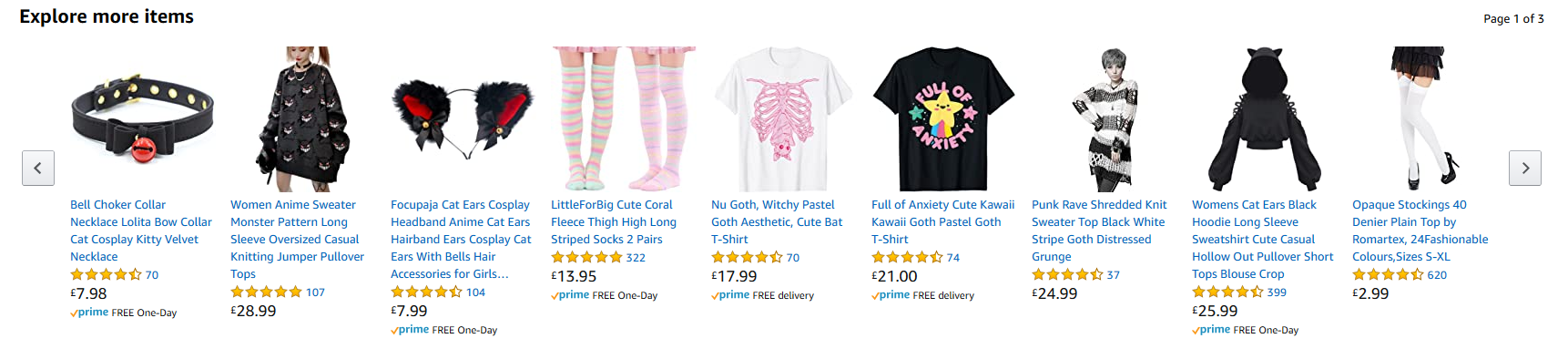Screen dimensions: 1568x359
Task: Open Focupaja Cat Ears headband image
Action: (463, 119)
